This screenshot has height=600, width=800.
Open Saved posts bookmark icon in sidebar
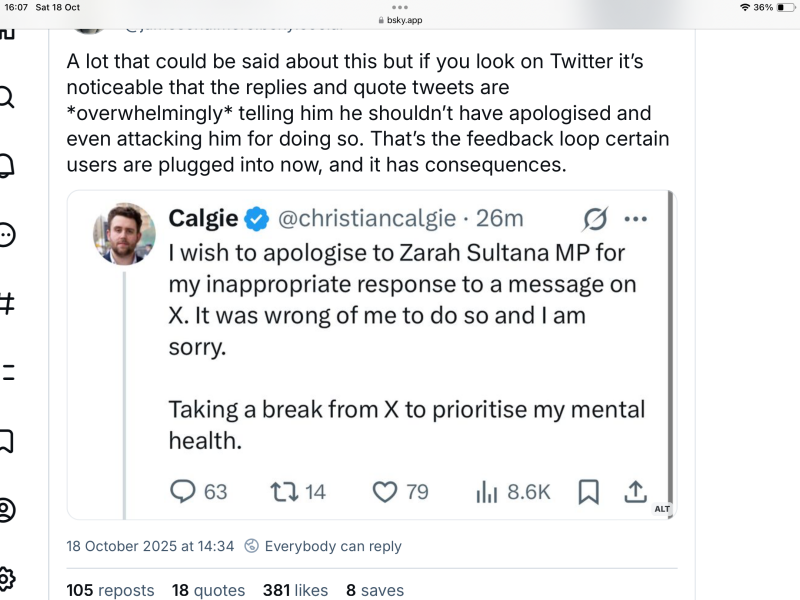pos(6,440)
